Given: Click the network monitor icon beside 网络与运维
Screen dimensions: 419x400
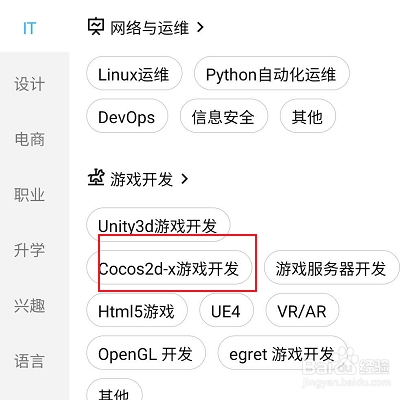Looking at the screenshot, I should point(96,27).
